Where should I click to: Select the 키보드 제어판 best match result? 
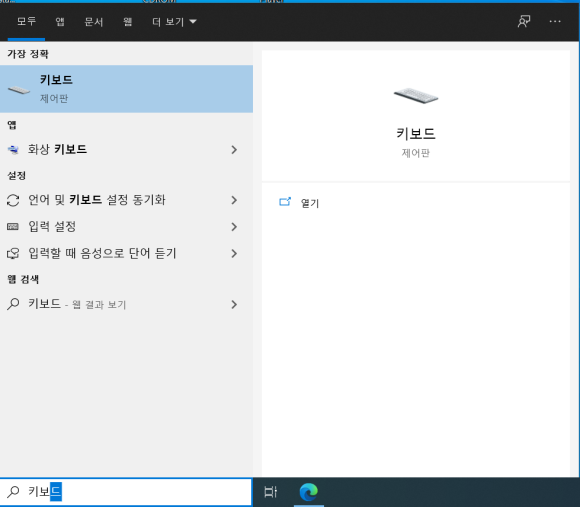pyautogui.click(x=127, y=89)
